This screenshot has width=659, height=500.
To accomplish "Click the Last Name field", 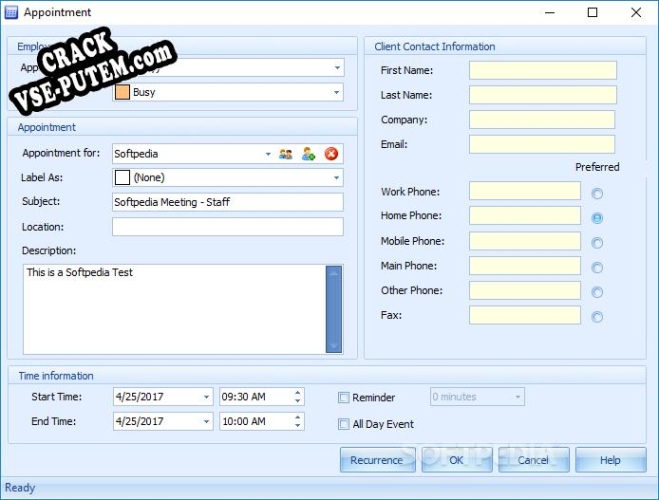I will [x=543, y=95].
